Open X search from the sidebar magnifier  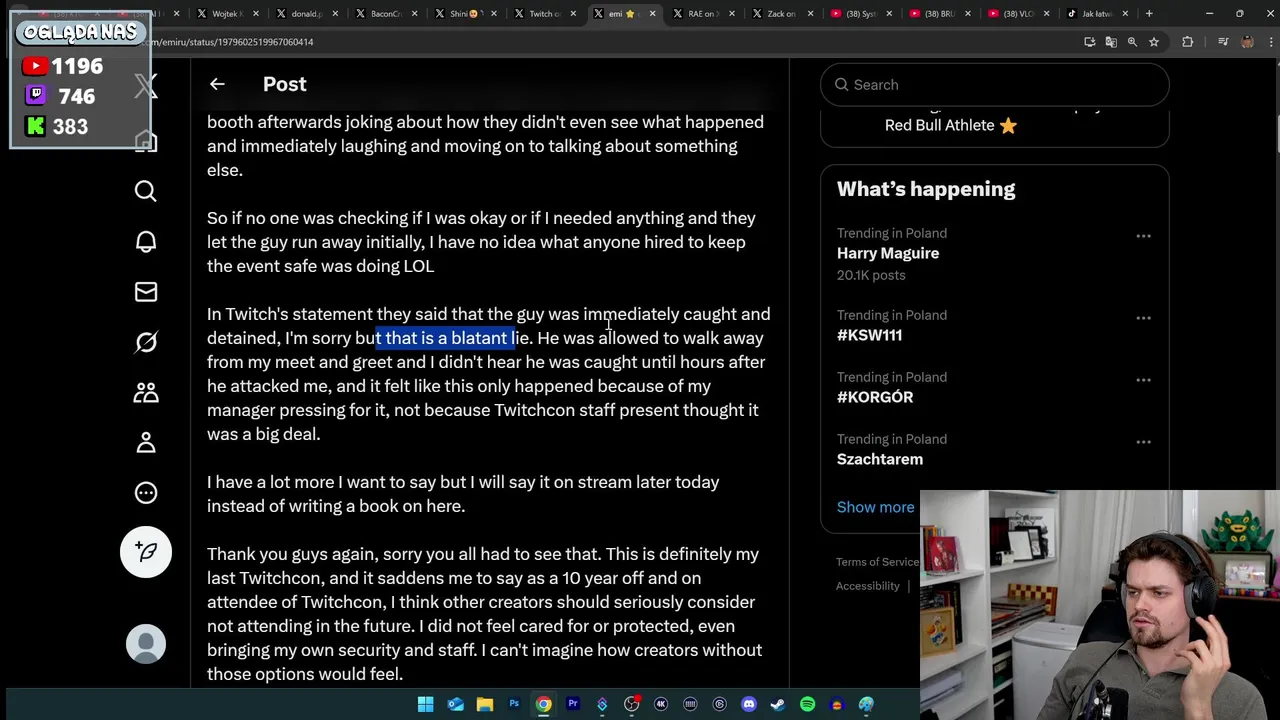(x=146, y=191)
